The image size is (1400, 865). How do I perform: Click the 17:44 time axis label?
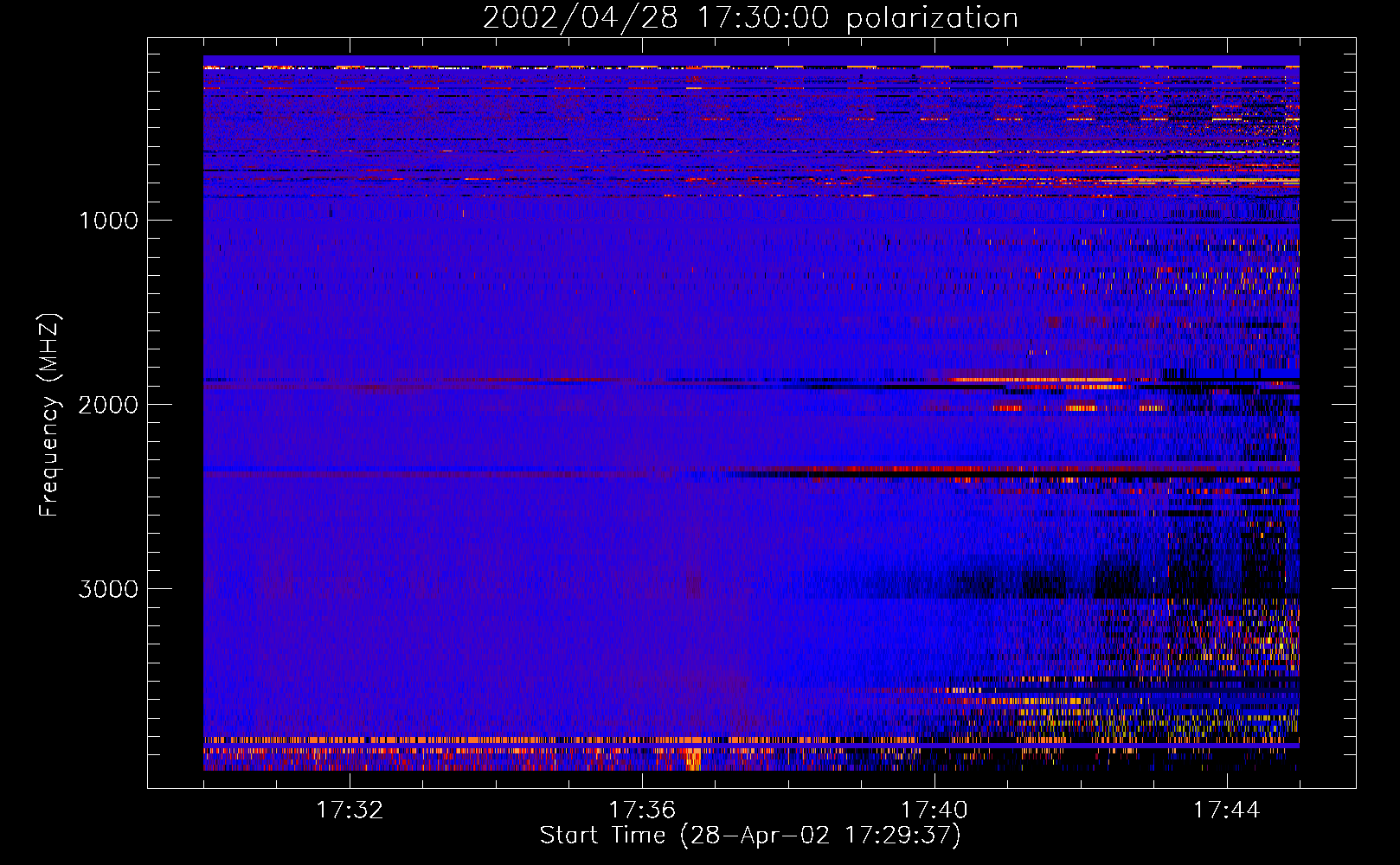(x=1227, y=810)
